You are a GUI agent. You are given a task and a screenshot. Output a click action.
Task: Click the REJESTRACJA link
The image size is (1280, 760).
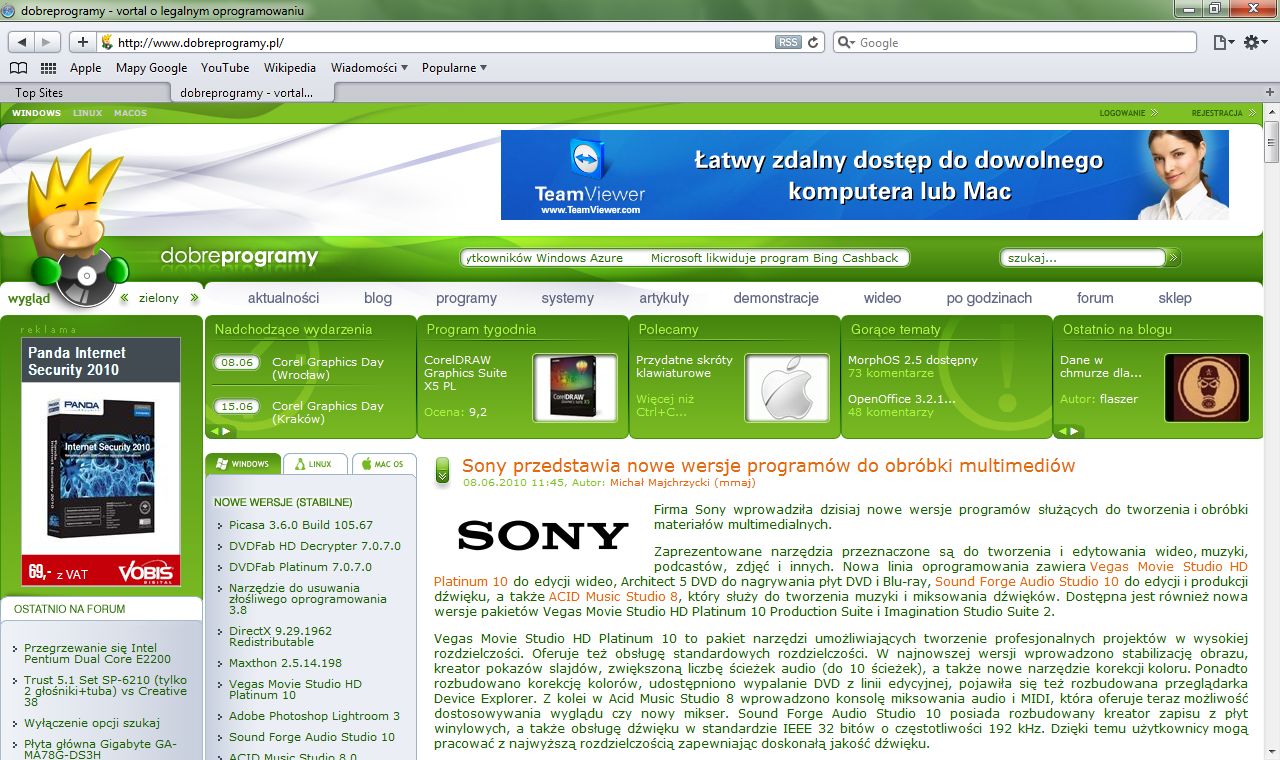1223,113
